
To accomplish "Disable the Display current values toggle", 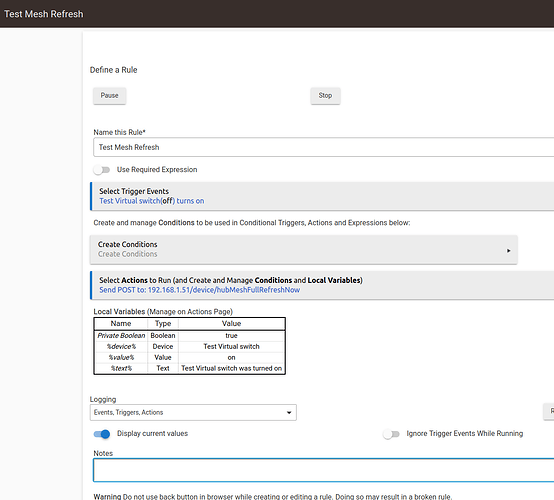I will tap(102, 434).
